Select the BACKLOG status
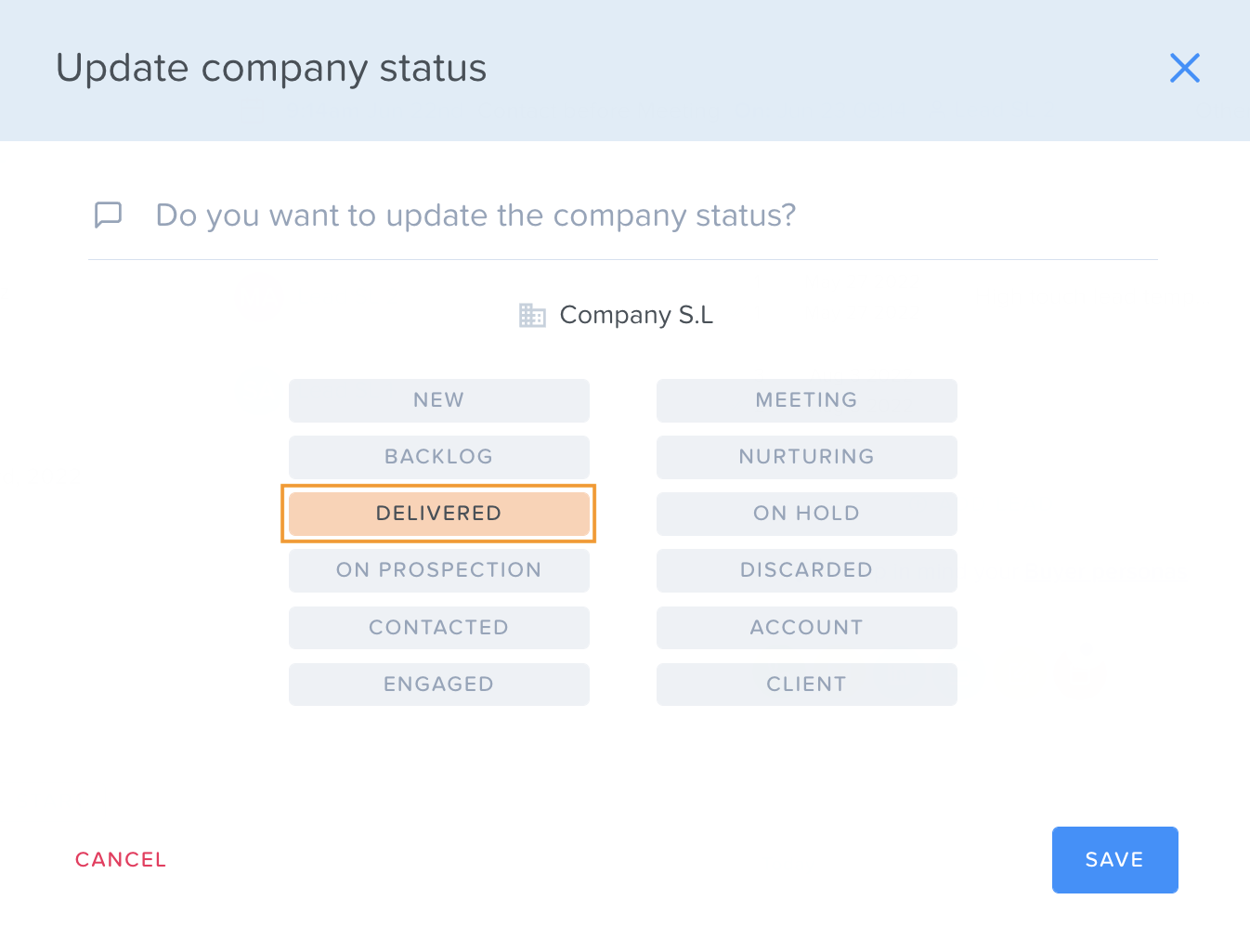 (x=438, y=457)
